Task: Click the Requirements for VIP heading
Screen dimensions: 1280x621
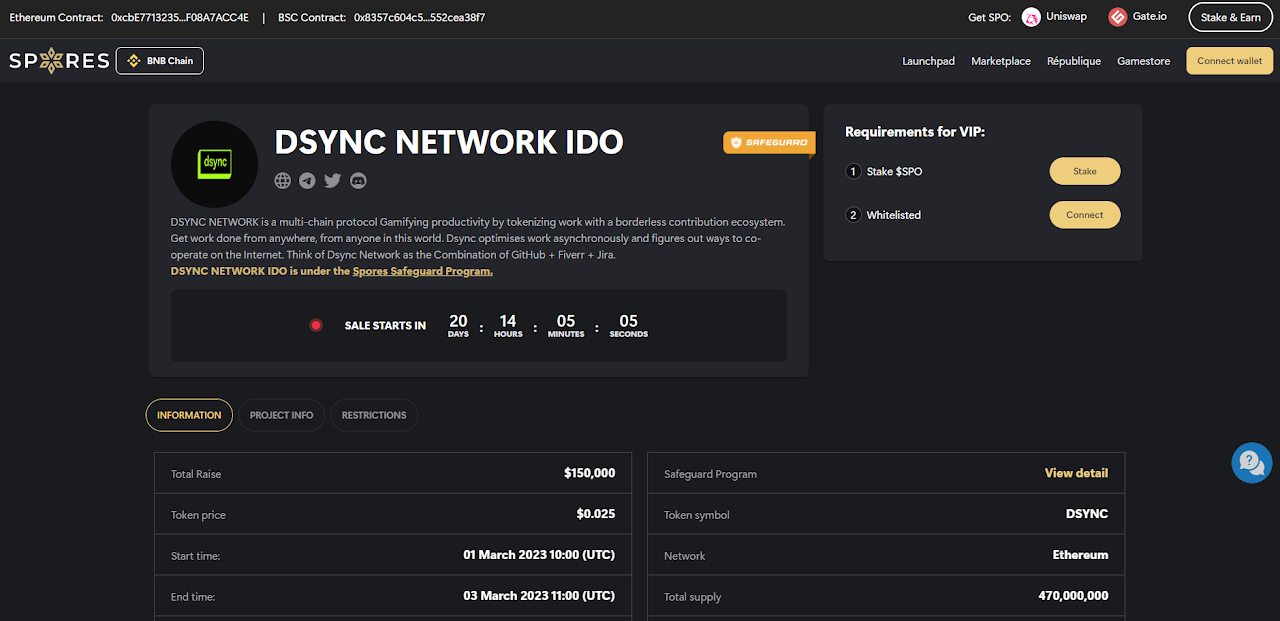Action: click(915, 132)
